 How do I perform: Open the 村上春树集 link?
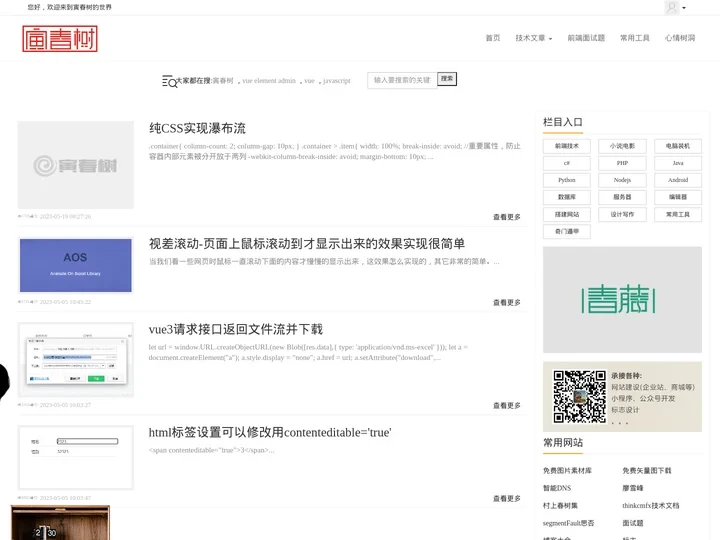pos(560,506)
